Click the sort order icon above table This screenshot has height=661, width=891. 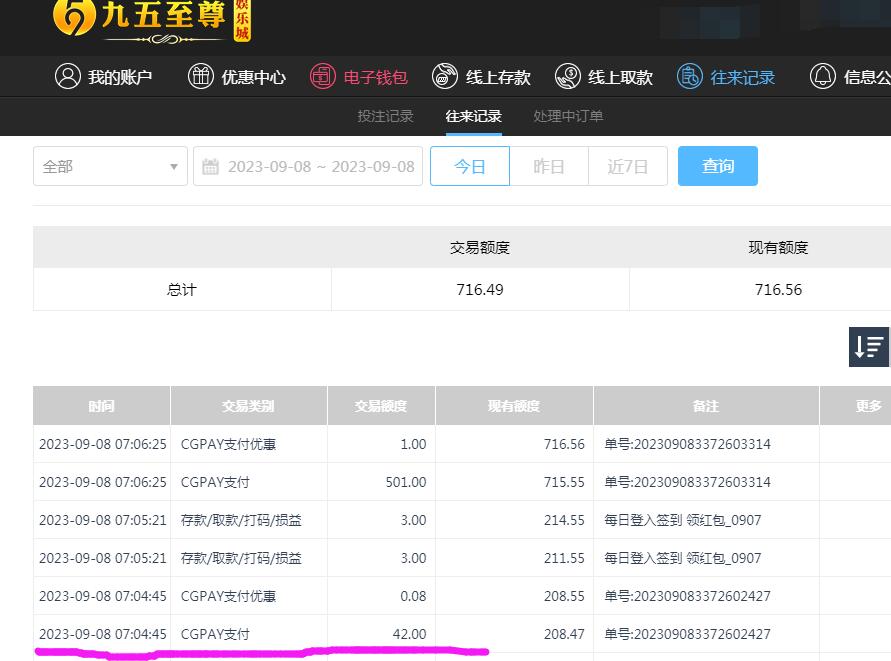pos(868,347)
